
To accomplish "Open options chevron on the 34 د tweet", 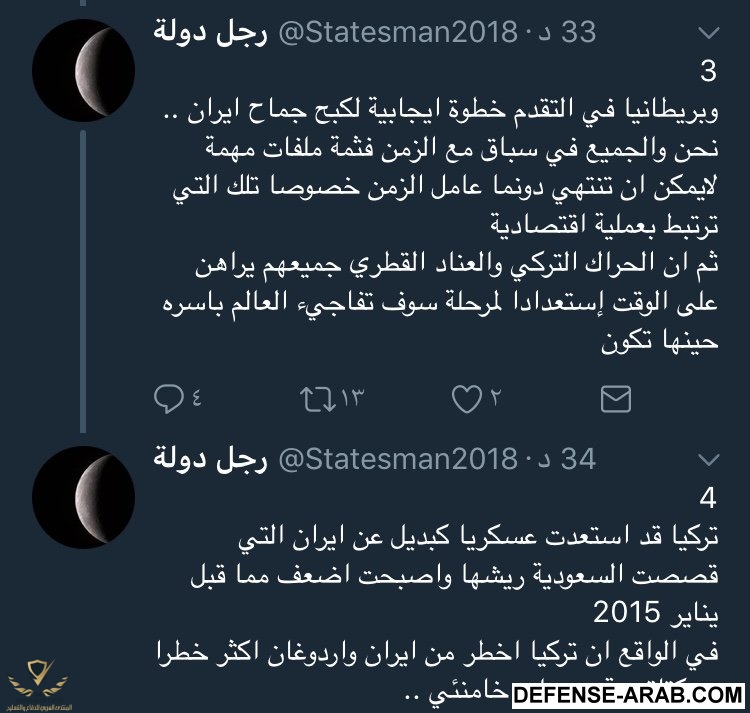I will click(709, 460).
